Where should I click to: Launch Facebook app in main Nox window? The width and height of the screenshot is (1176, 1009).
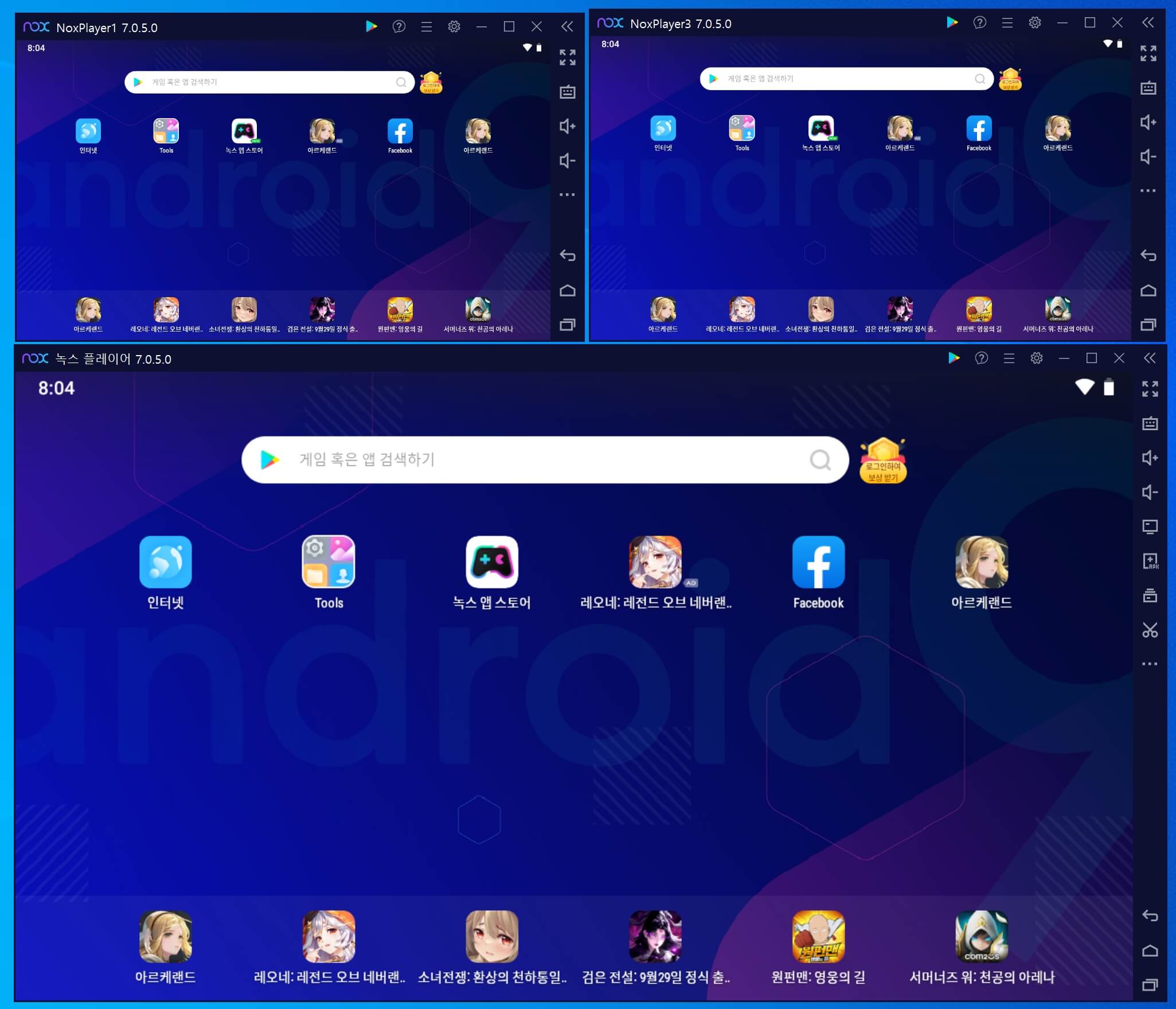coord(818,562)
